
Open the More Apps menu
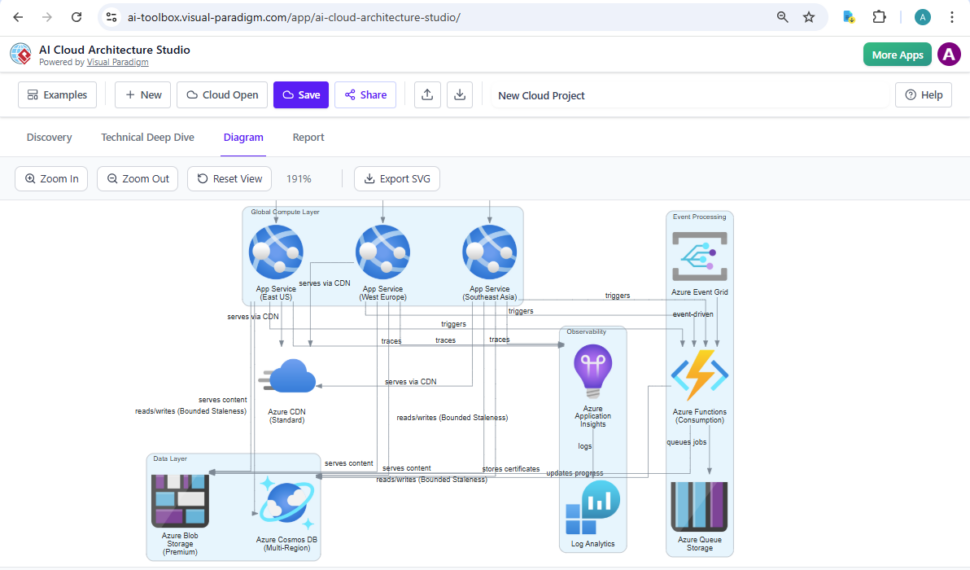897,55
